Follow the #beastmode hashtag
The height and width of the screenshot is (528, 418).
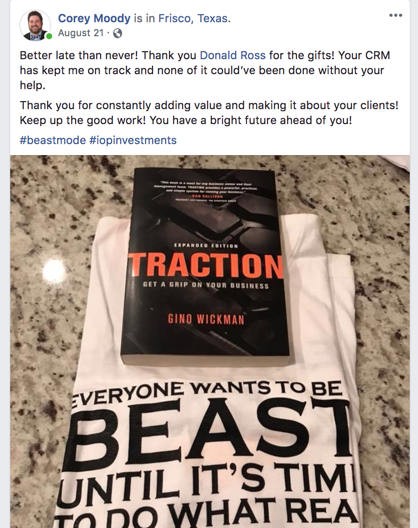pos(53,140)
